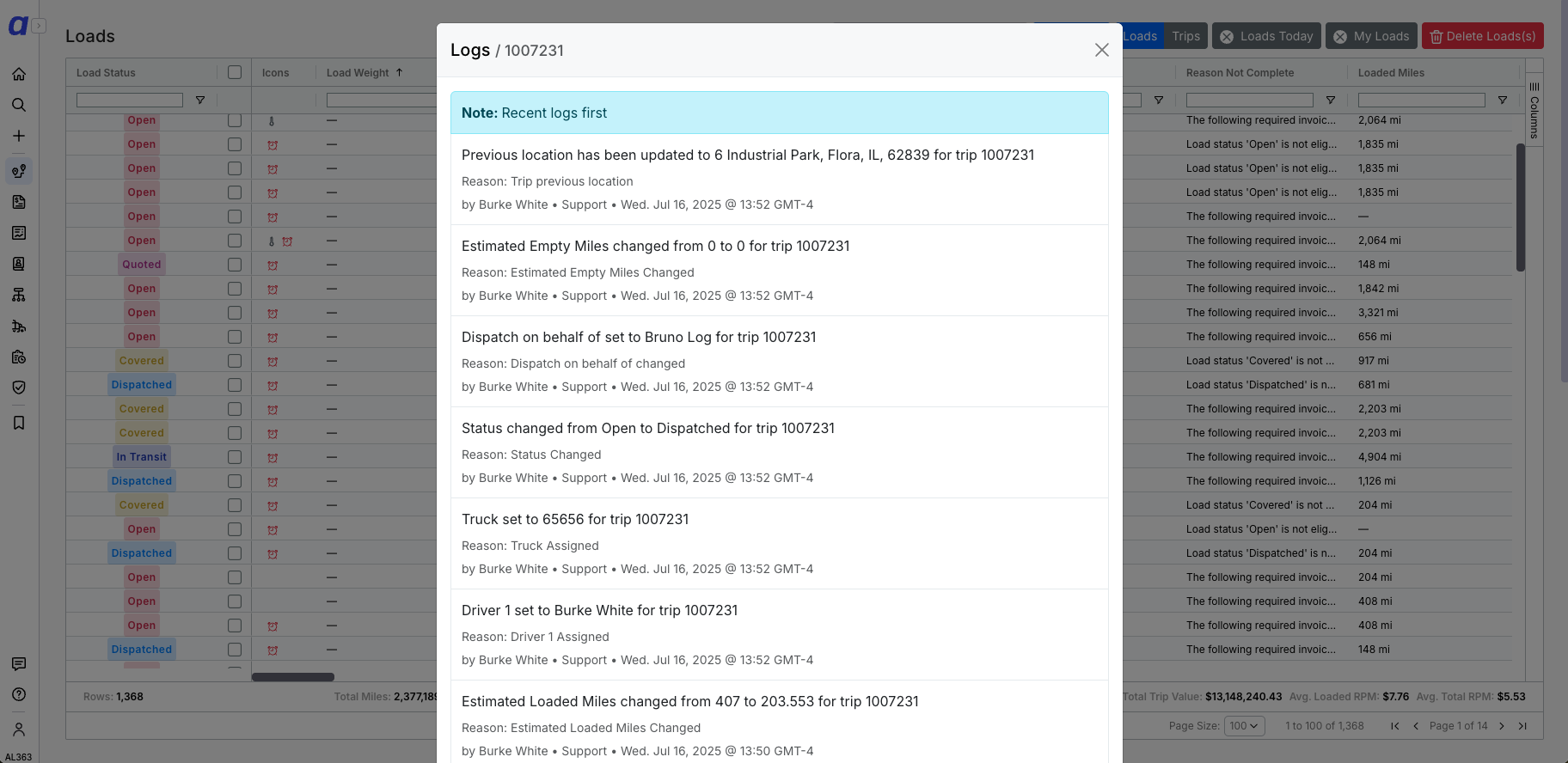Check the box for the In Transit row
The image size is (1568, 763).
pos(235,457)
